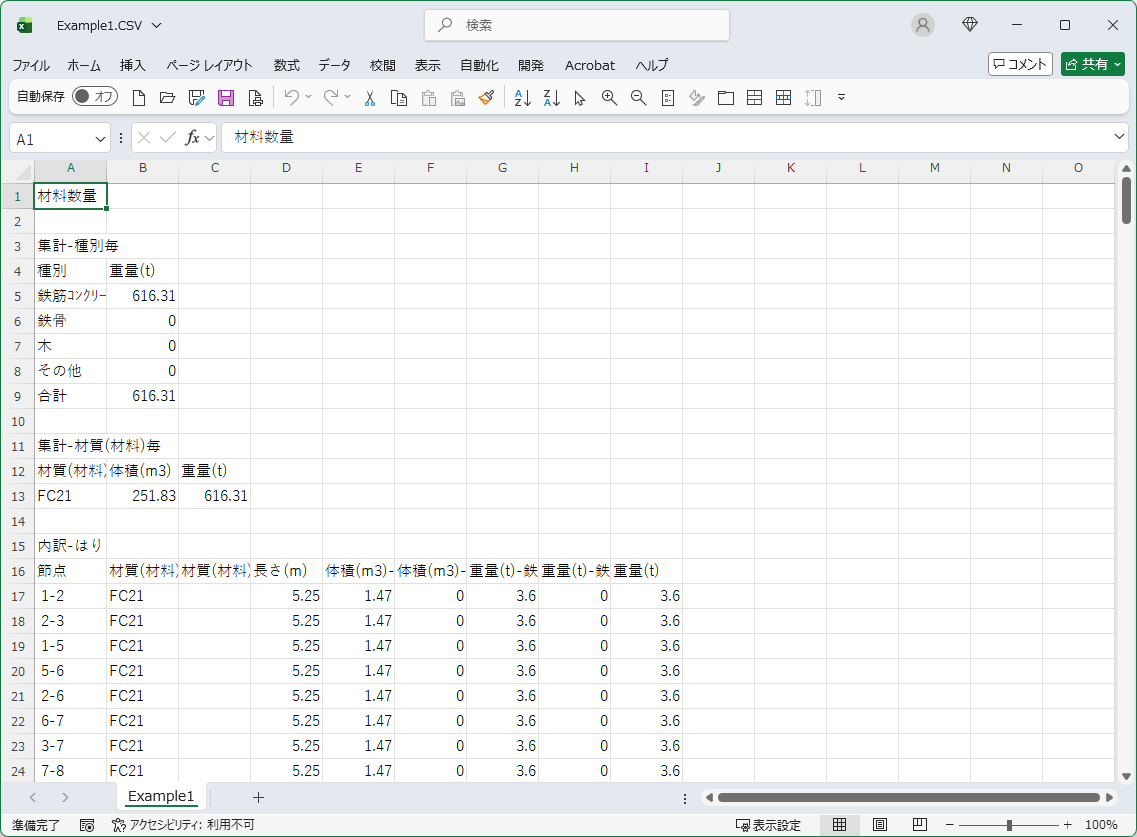Save the workbook with purple disk icon
The image size is (1137, 837).
(226, 97)
